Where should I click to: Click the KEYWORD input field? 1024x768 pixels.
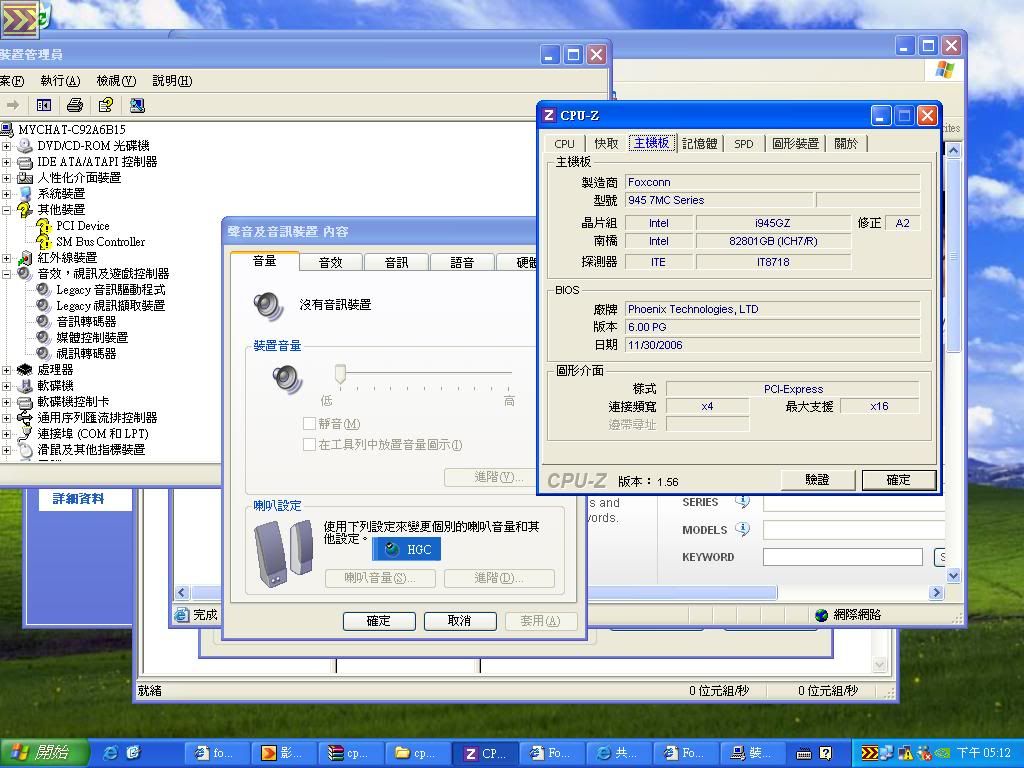tap(842, 557)
